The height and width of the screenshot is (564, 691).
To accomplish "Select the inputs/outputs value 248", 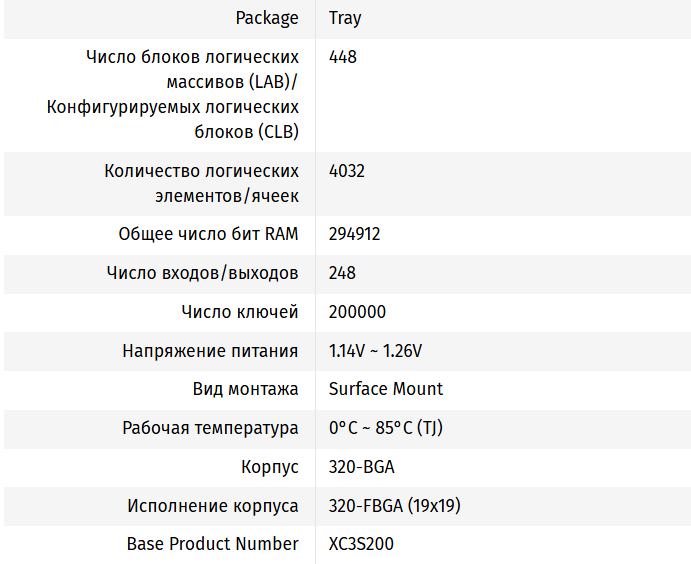I will [x=342, y=273].
